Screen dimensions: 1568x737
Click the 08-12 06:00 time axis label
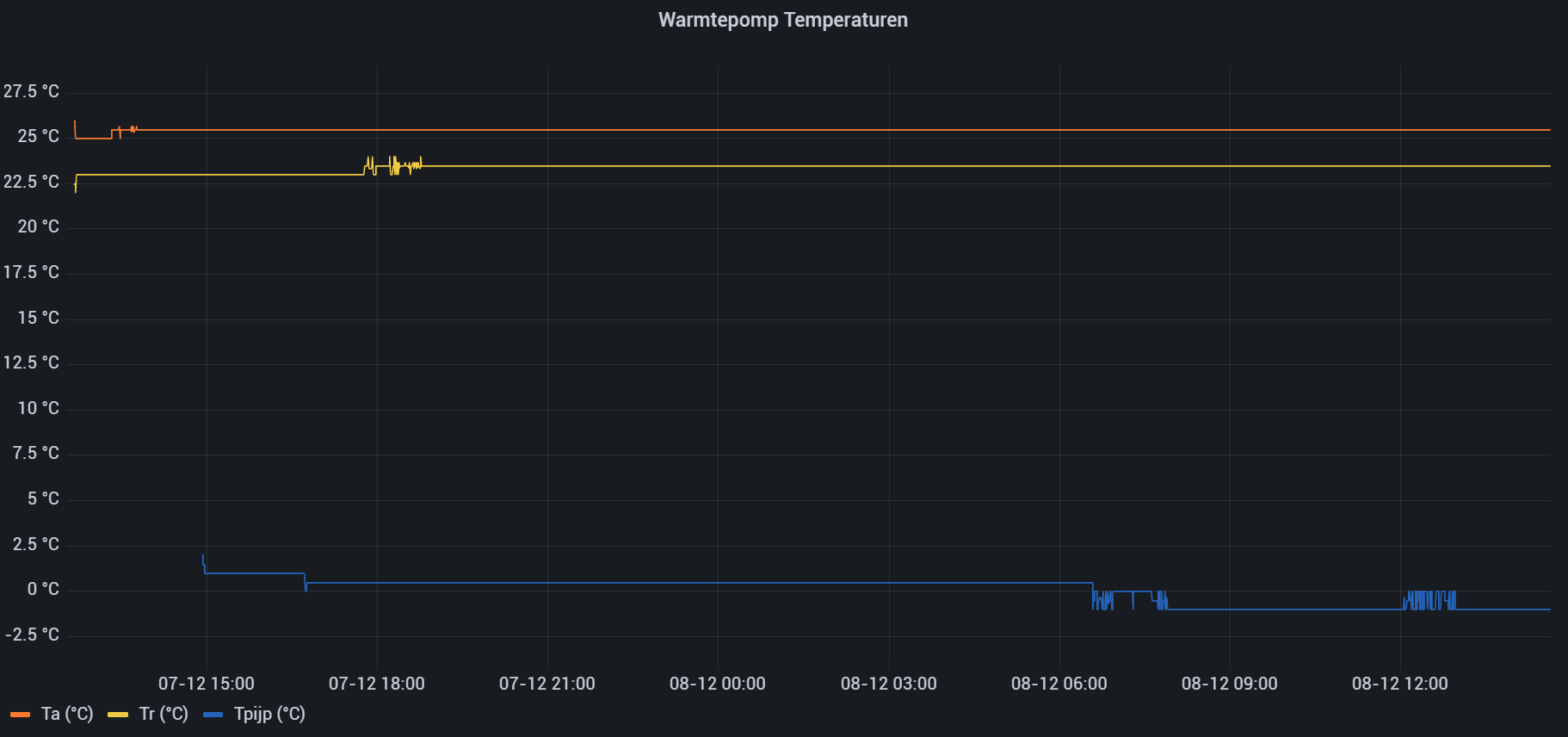coord(1059,684)
